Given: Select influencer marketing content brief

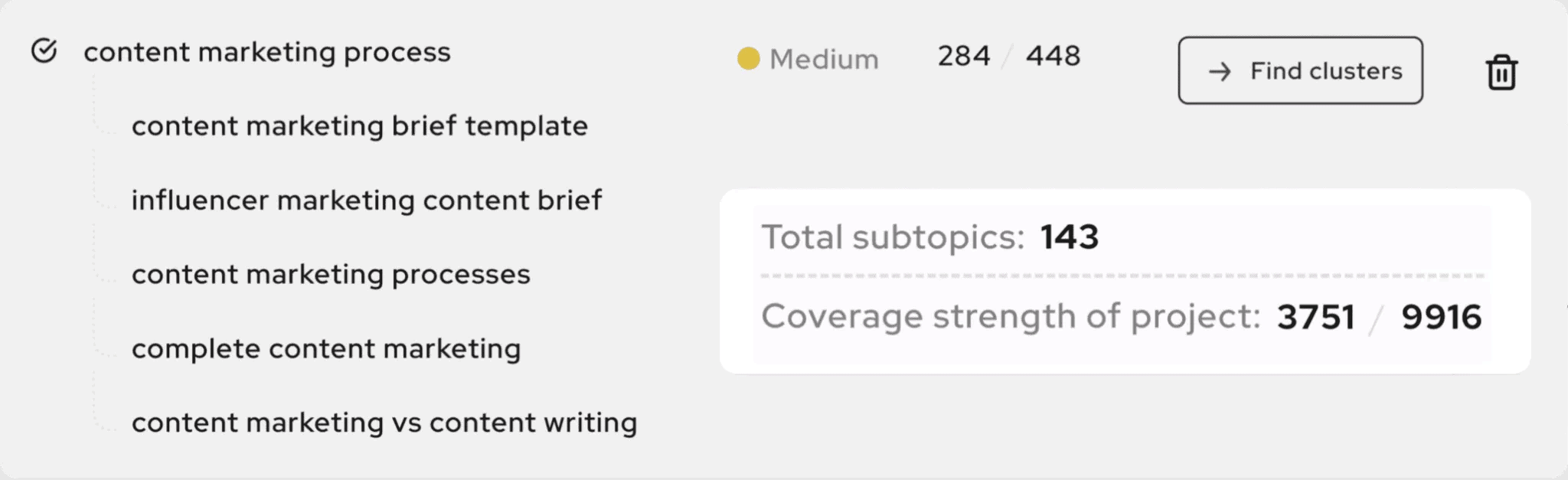Looking at the screenshot, I should pyautogui.click(x=367, y=200).
